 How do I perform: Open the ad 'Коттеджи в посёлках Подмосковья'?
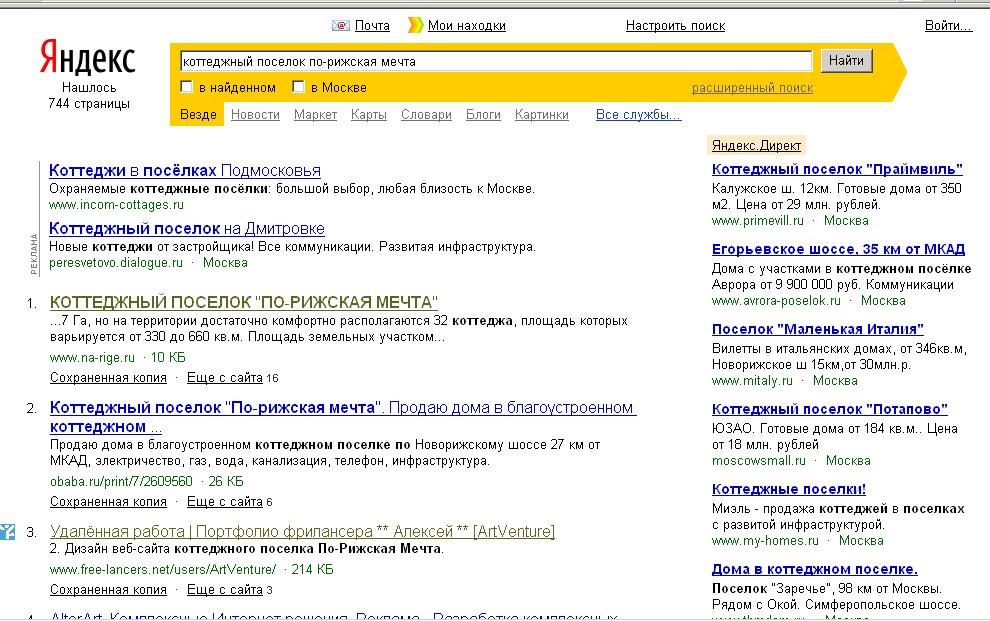tap(184, 170)
